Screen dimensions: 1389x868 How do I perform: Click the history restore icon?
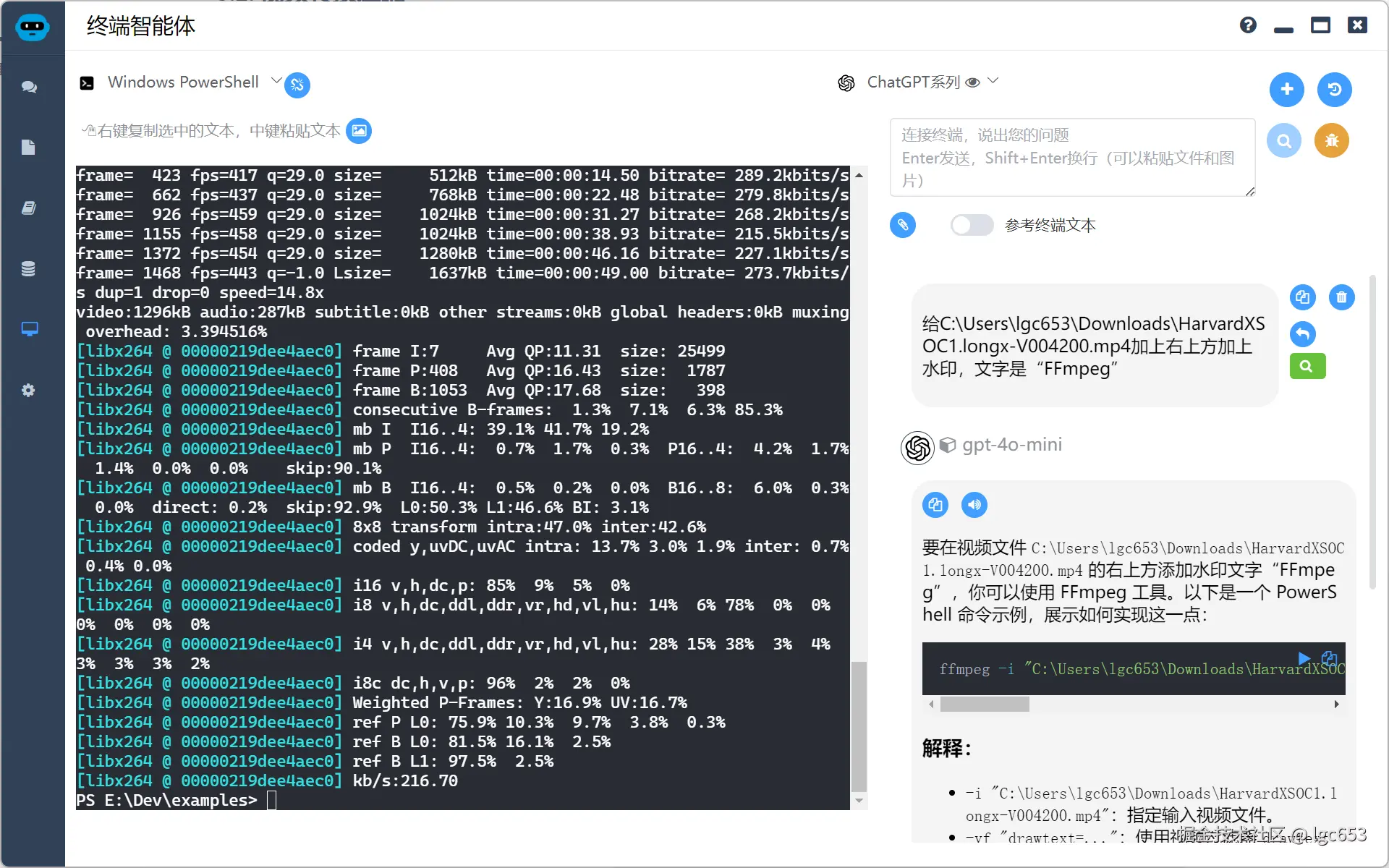1334,89
